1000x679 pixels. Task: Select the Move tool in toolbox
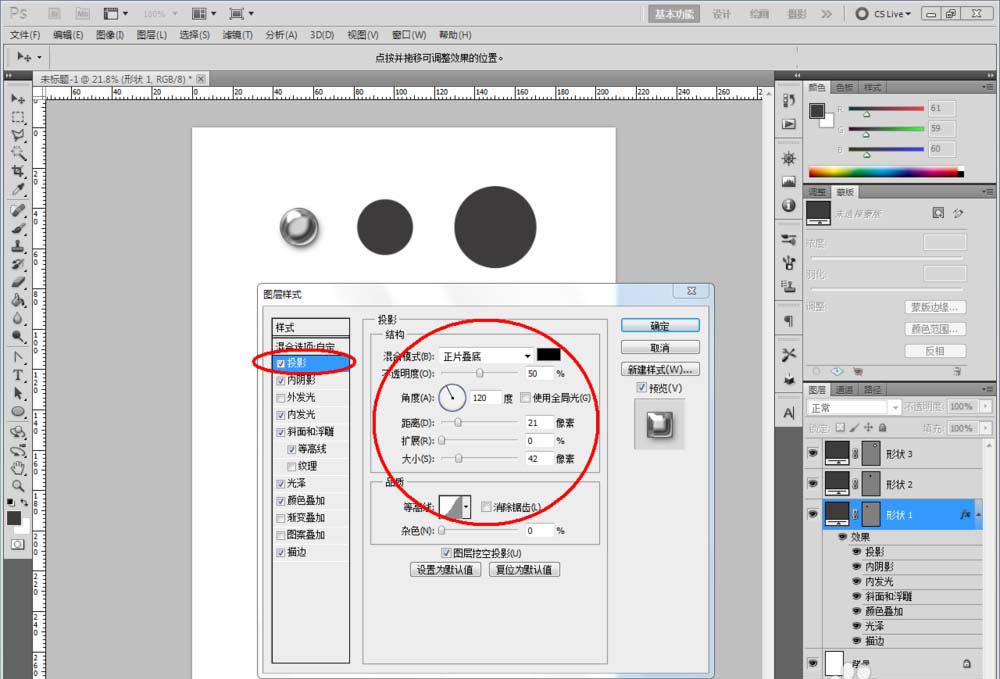click(x=18, y=99)
